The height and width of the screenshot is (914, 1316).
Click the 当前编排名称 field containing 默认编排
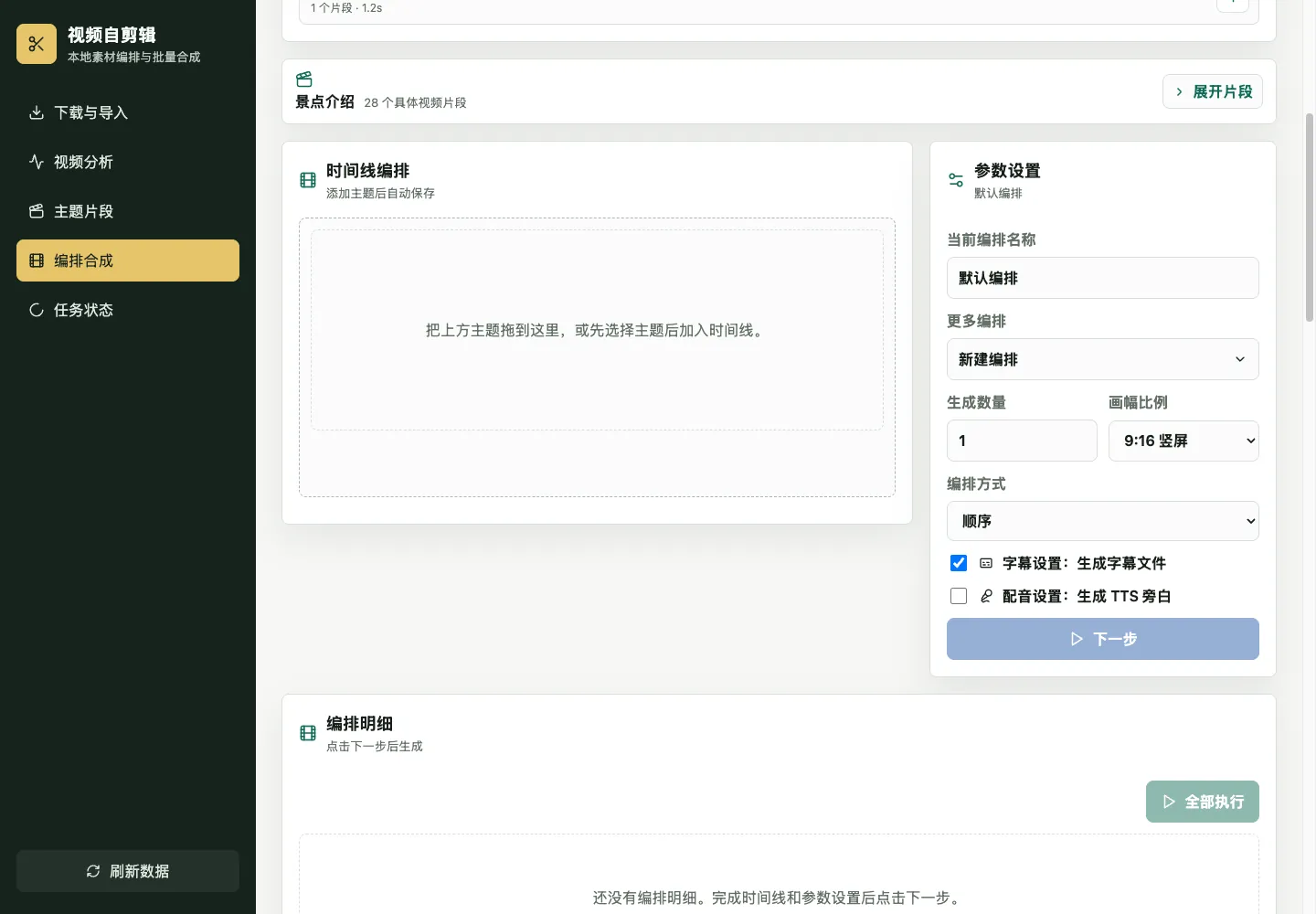[x=1103, y=278]
